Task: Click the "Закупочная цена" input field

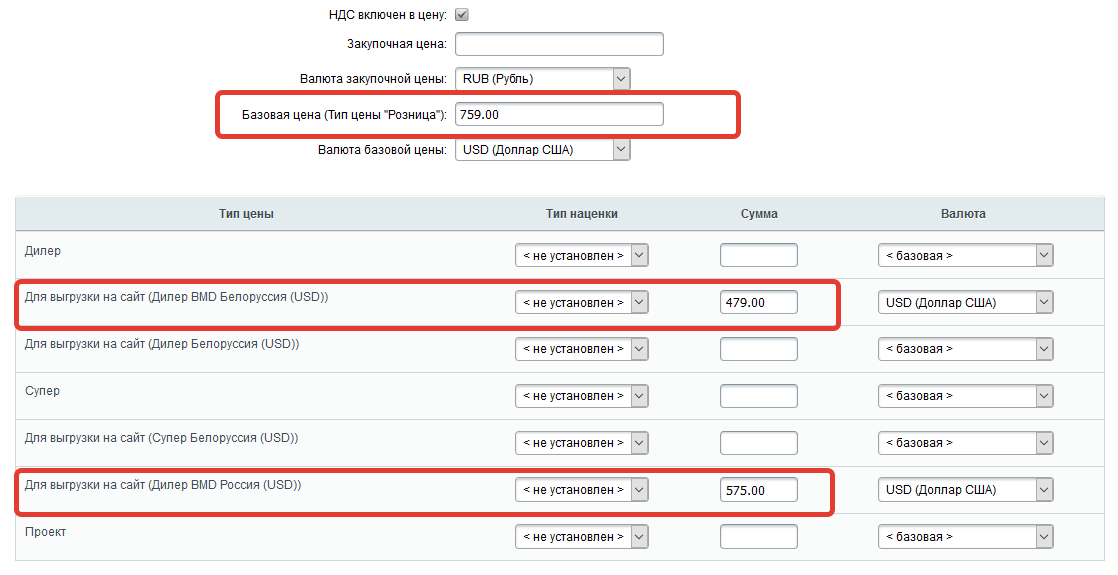Action: (559, 44)
